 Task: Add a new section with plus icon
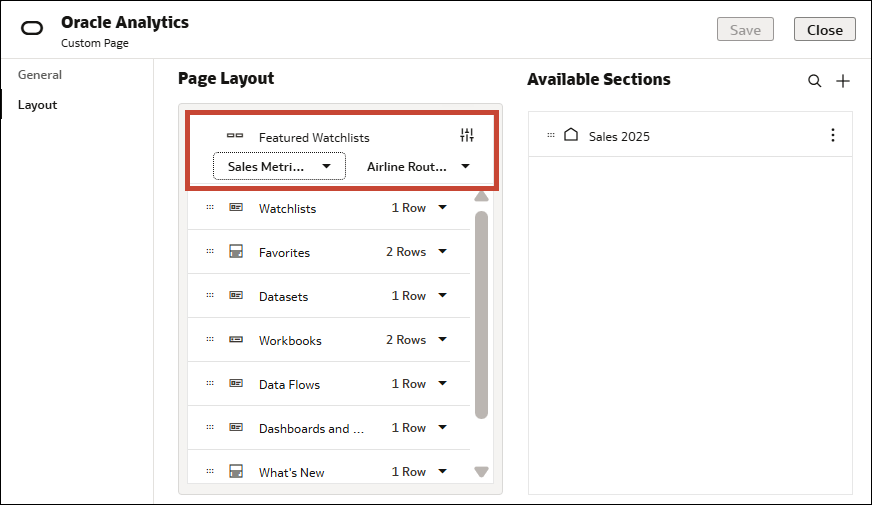point(842,81)
